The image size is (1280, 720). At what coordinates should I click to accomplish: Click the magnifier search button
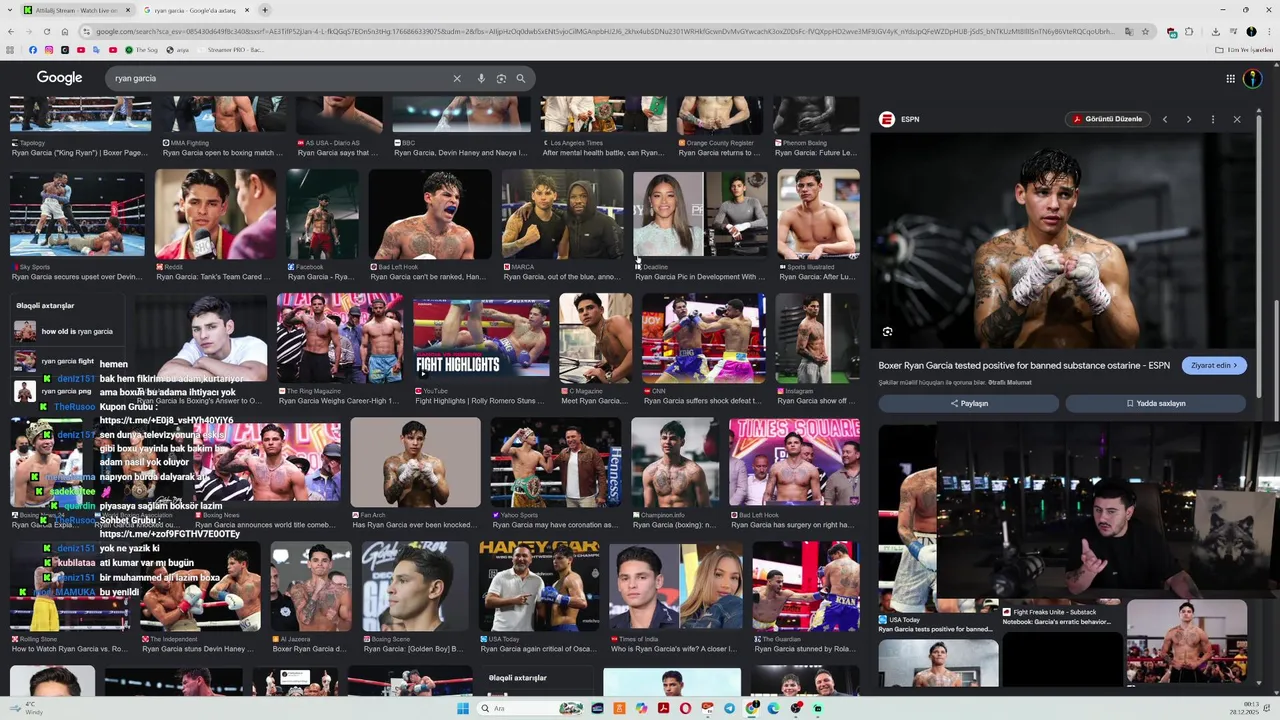click(x=520, y=78)
